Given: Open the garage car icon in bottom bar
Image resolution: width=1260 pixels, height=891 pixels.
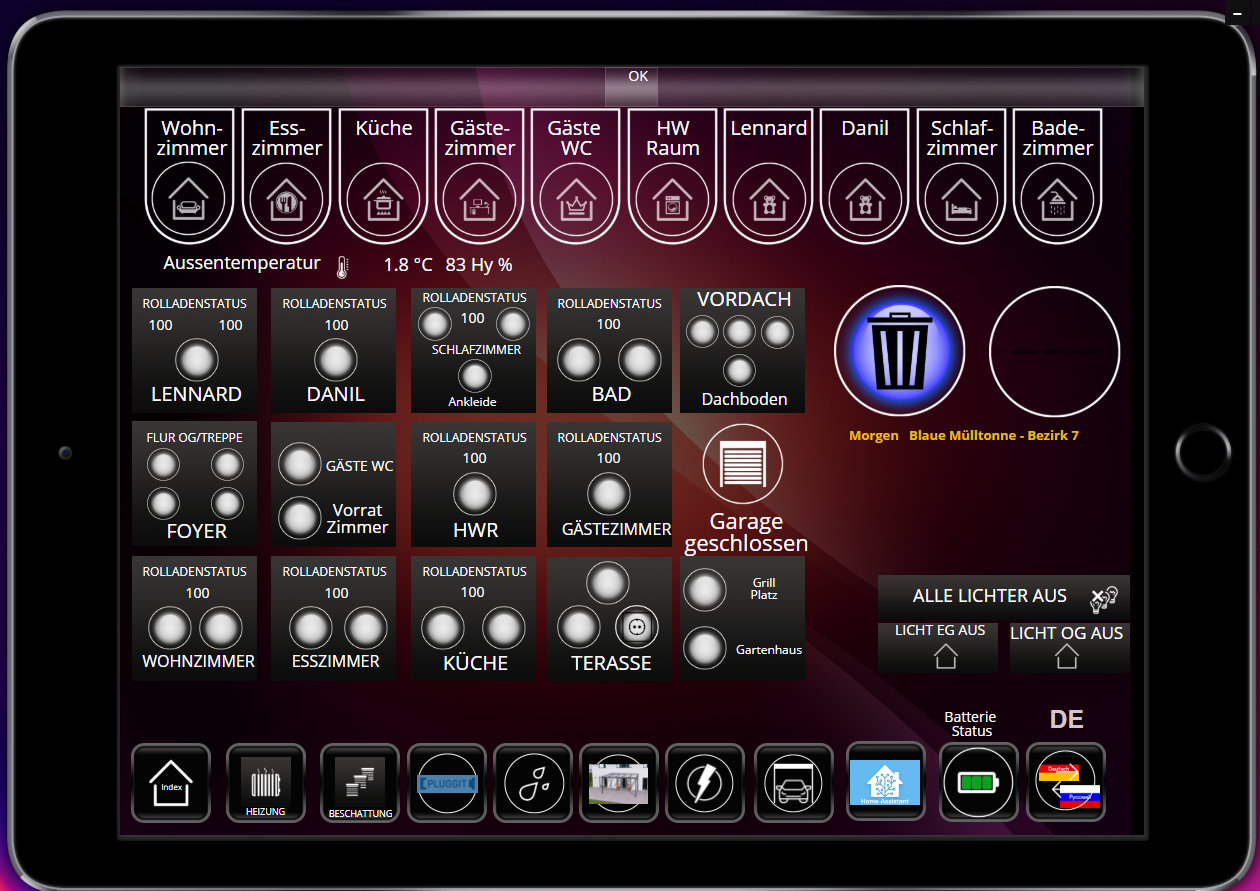Looking at the screenshot, I should click(x=793, y=783).
